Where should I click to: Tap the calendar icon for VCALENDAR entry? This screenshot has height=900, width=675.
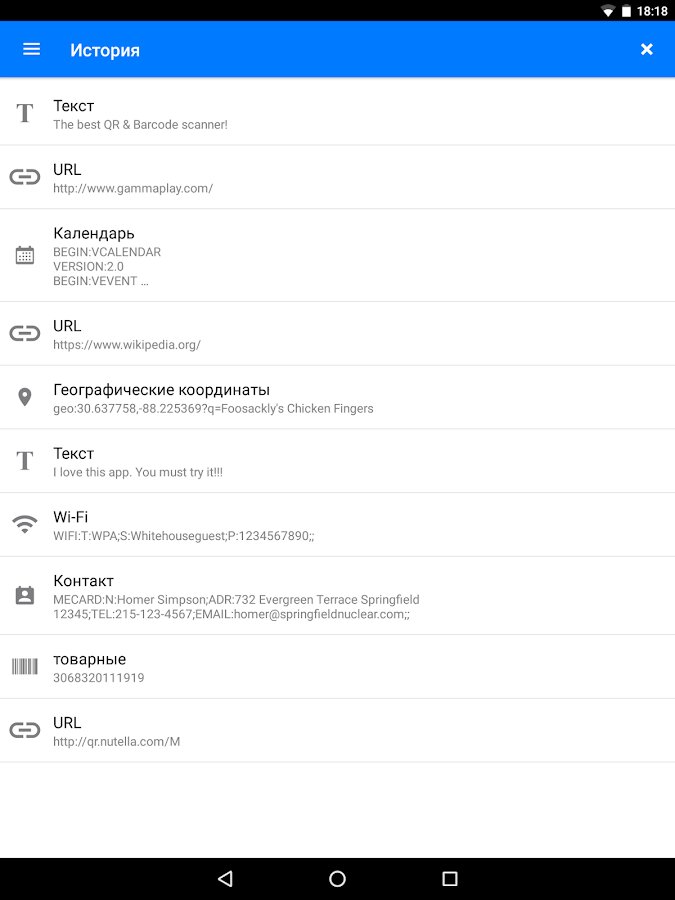25,255
